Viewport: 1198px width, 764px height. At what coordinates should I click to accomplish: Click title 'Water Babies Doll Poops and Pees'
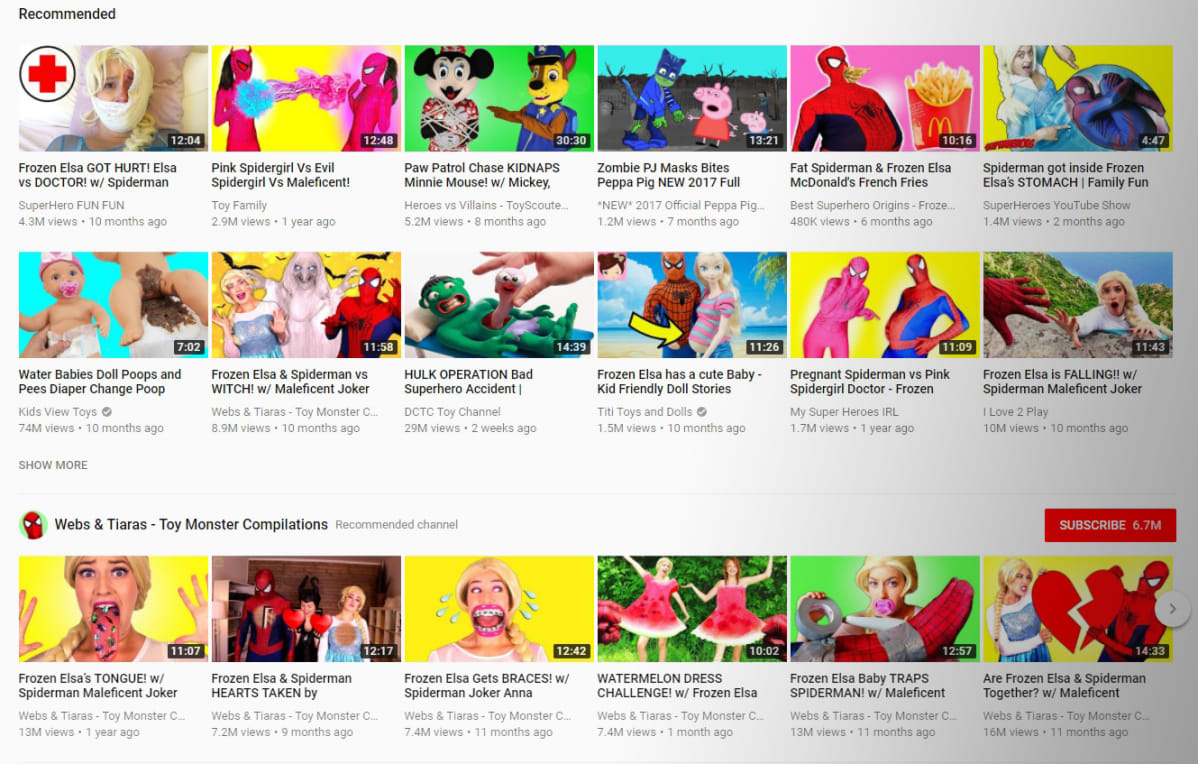click(x=100, y=381)
